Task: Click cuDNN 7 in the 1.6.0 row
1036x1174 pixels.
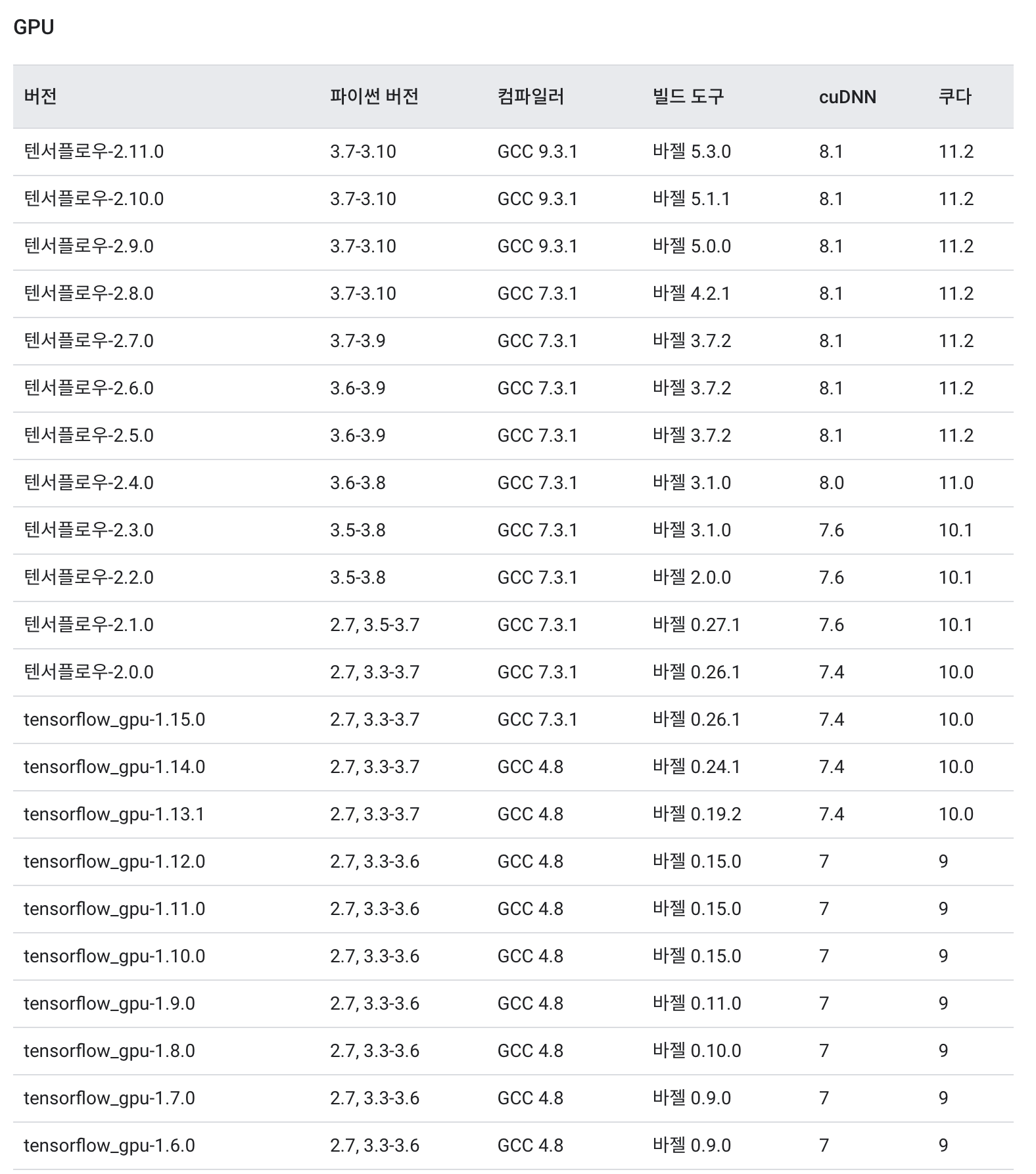Action: tap(824, 1146)
